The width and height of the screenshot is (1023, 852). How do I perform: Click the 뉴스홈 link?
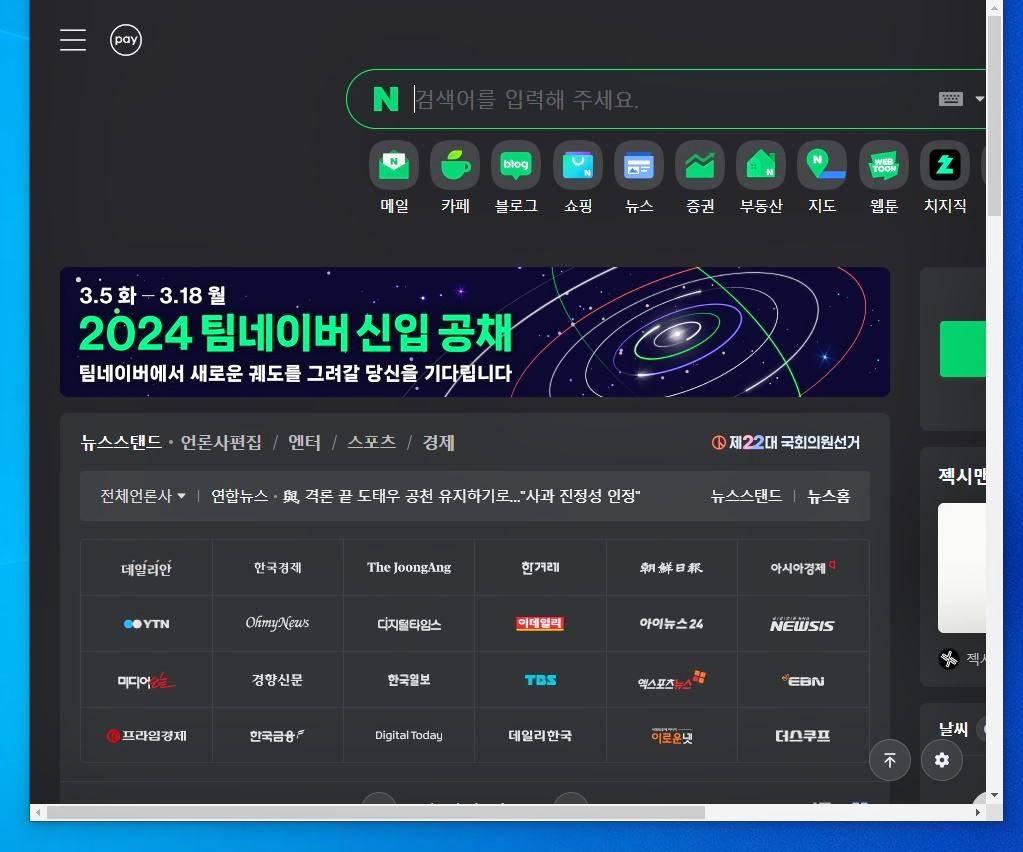pos(829,496)
